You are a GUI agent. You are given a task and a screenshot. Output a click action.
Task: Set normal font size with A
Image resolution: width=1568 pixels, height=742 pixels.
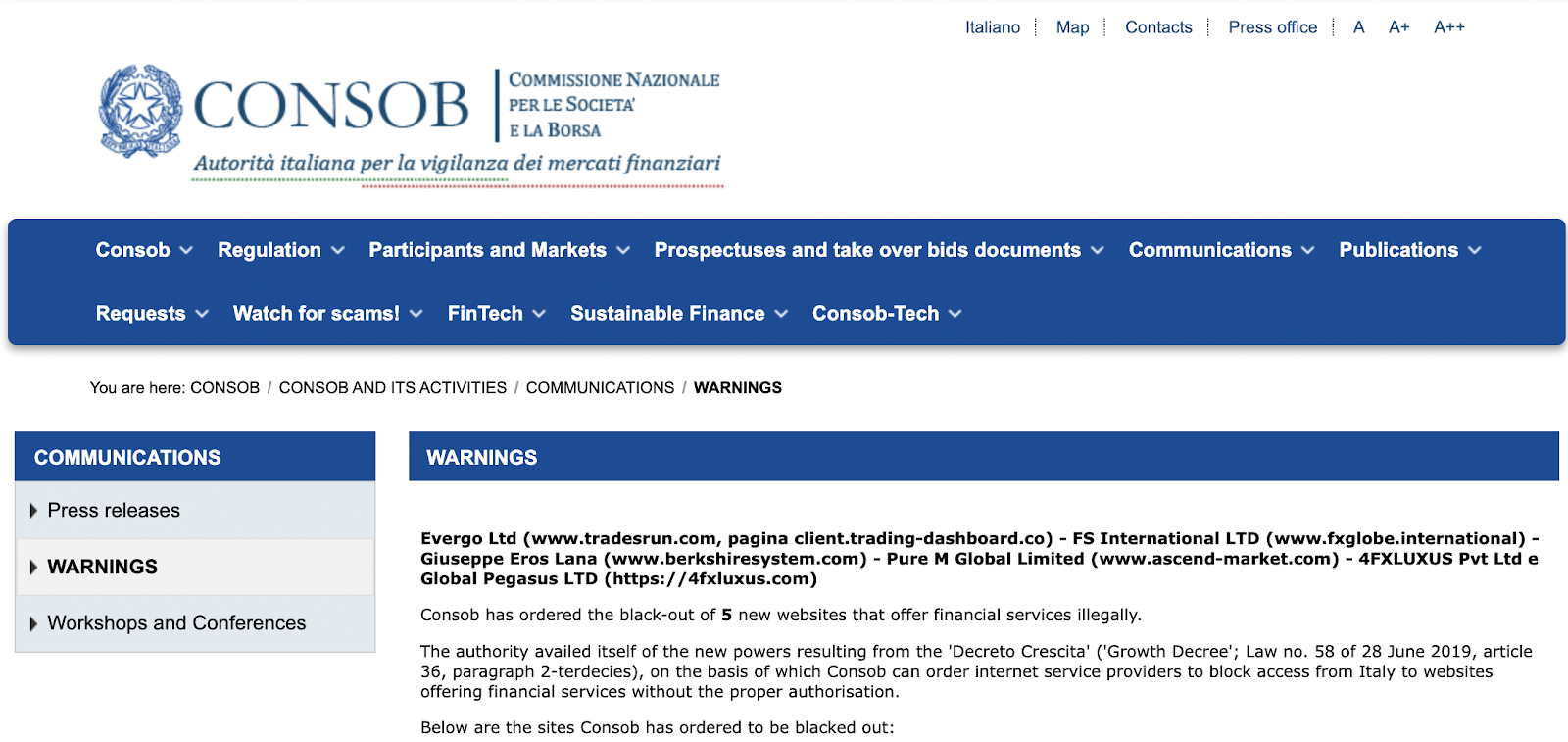click(x=1359, y=27)
